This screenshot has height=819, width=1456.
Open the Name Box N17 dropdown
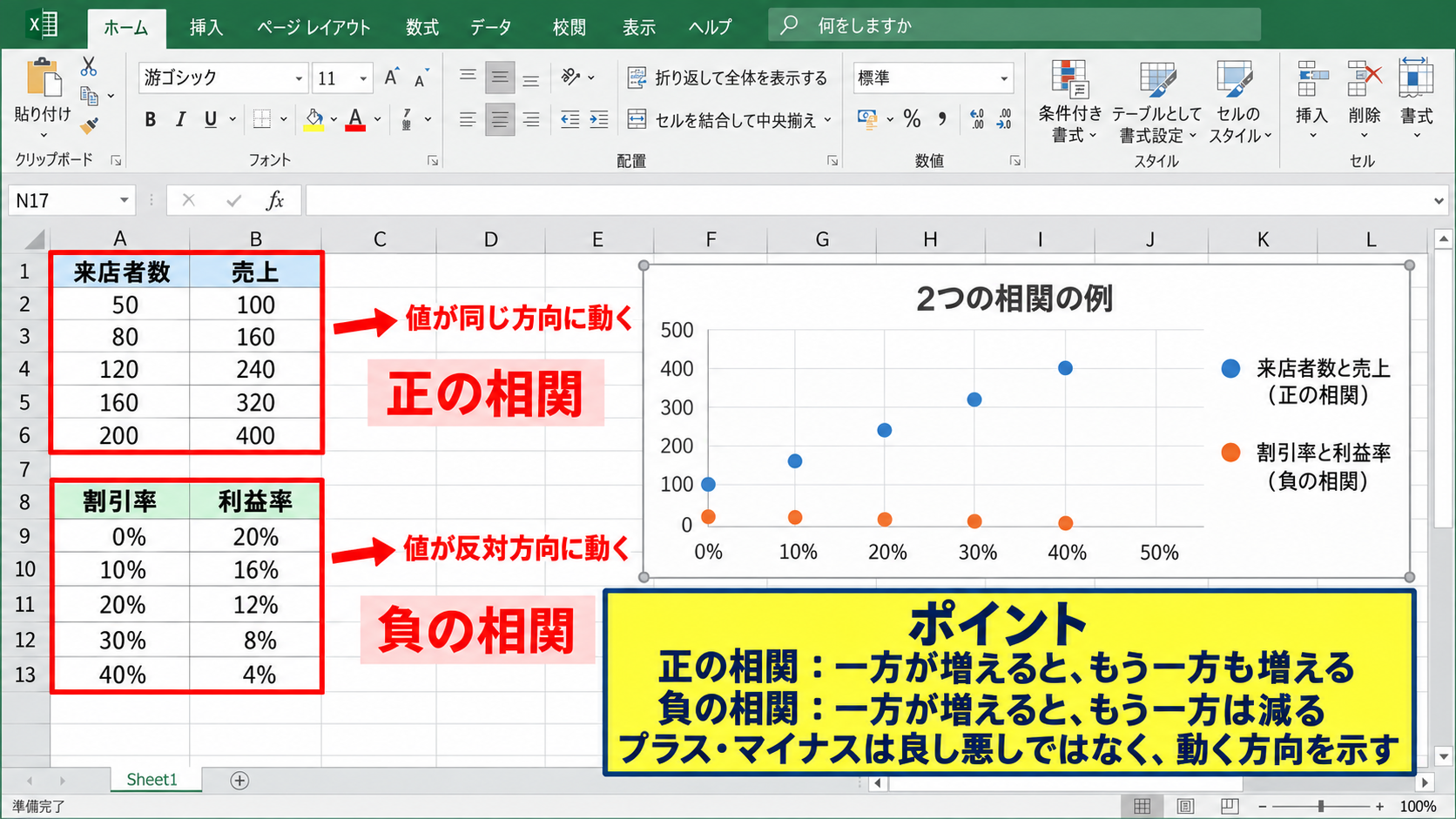click(x=124, y=200)
